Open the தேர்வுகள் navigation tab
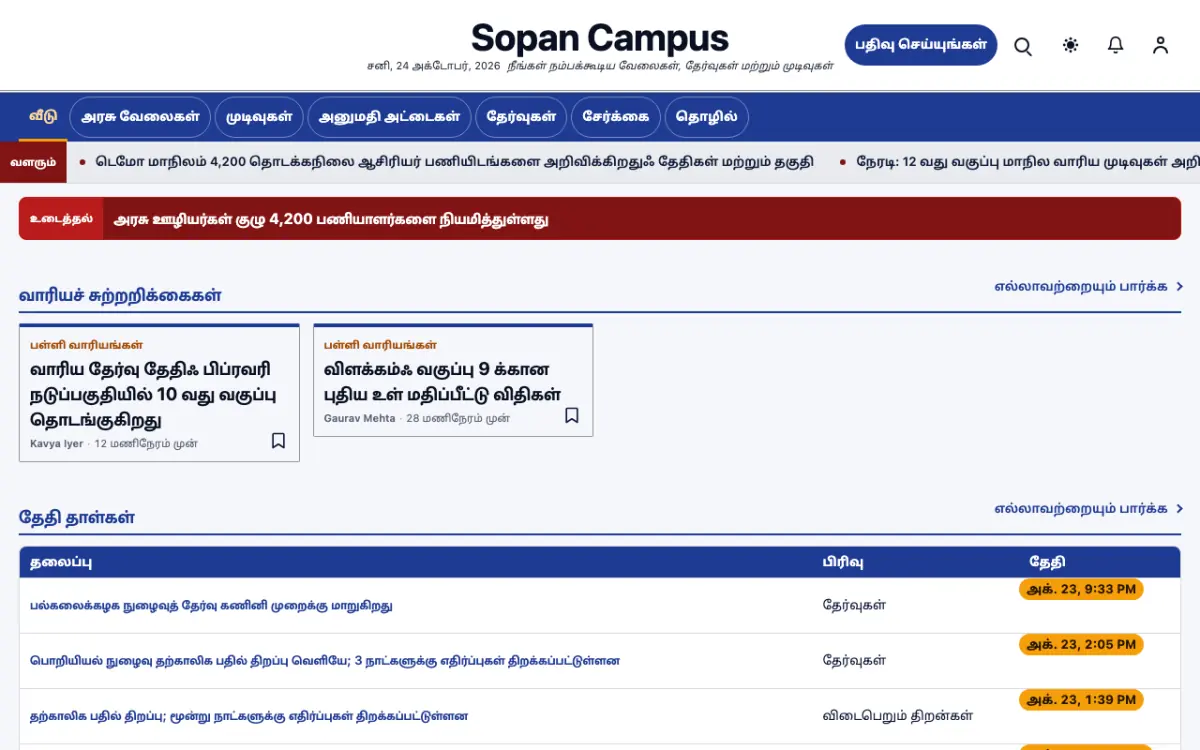1200x750 pixels. pyautogui.click(x=521, y=117)
